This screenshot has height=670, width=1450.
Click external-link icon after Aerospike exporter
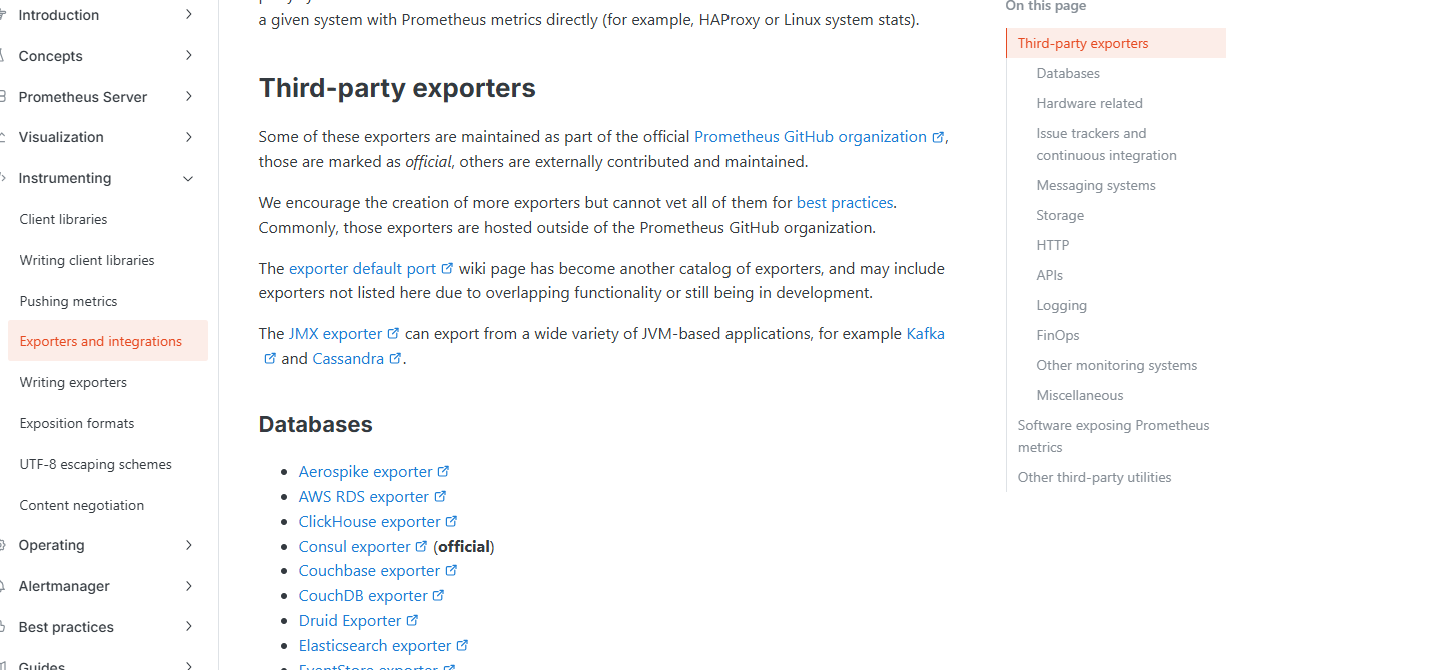click(x=444, y=471)
